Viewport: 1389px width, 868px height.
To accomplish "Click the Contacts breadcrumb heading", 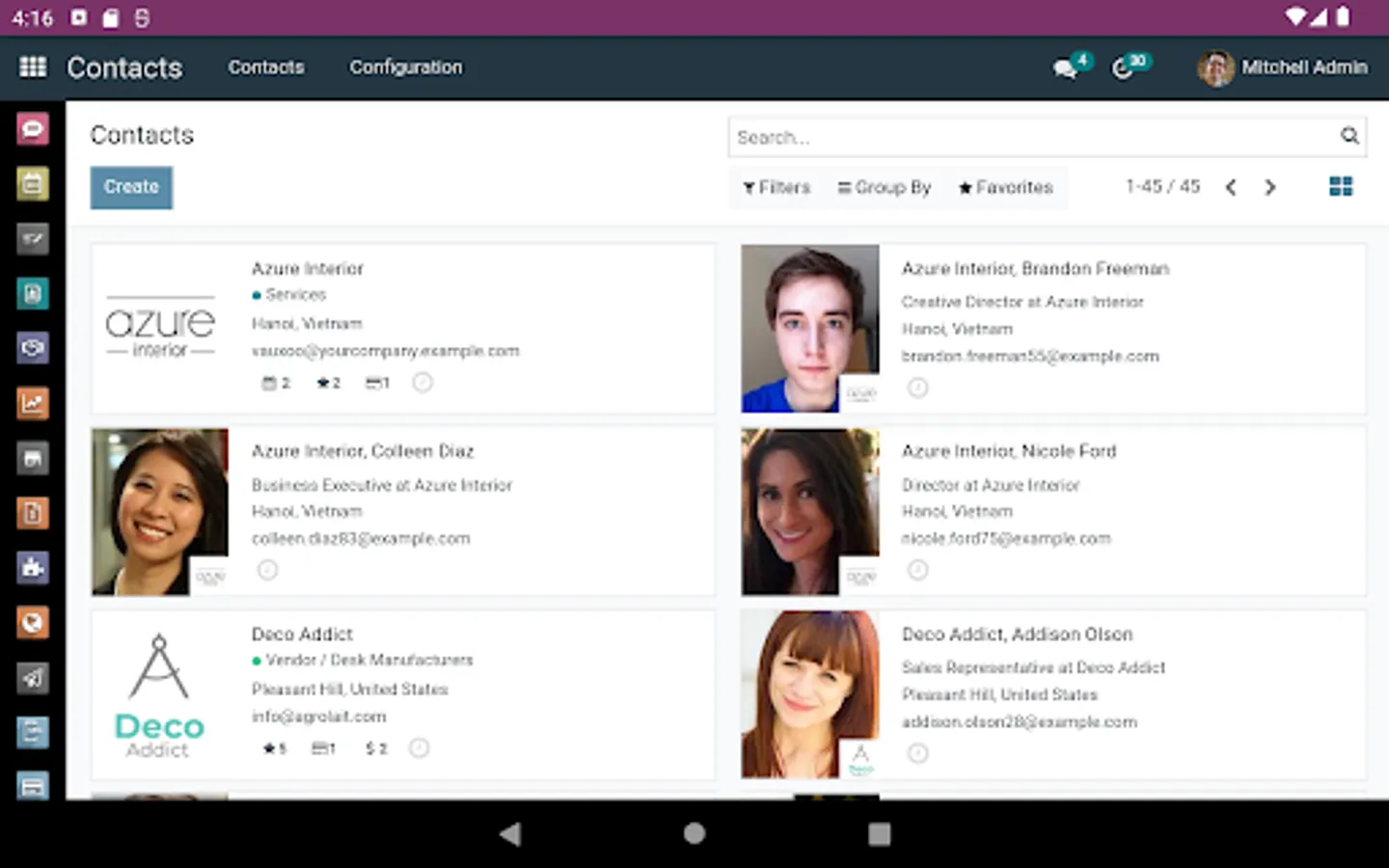I will pyautogui.click(x=142, y=135).
